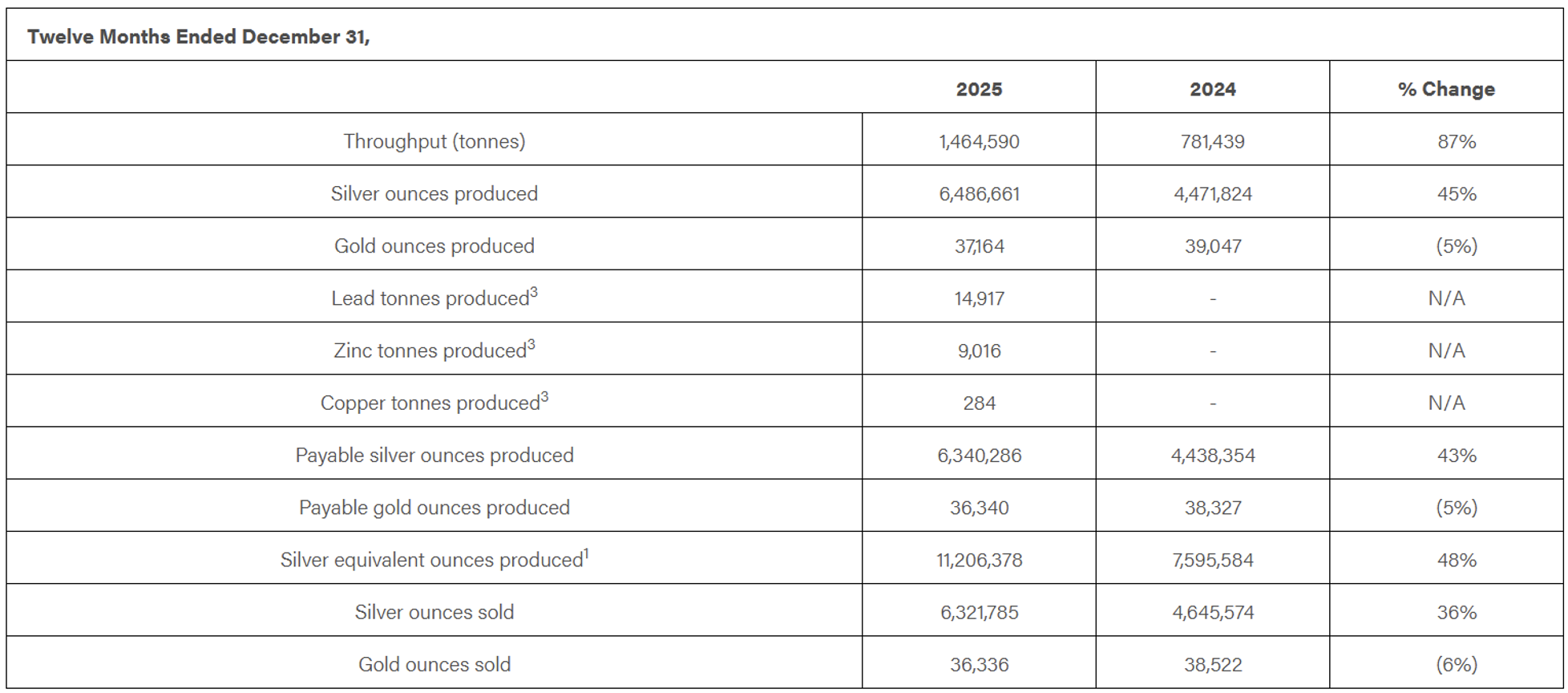Open footnote 1 beside silver equivalent ounces
This screenshot has width=1568, height=693.
(x=586, y=553)
